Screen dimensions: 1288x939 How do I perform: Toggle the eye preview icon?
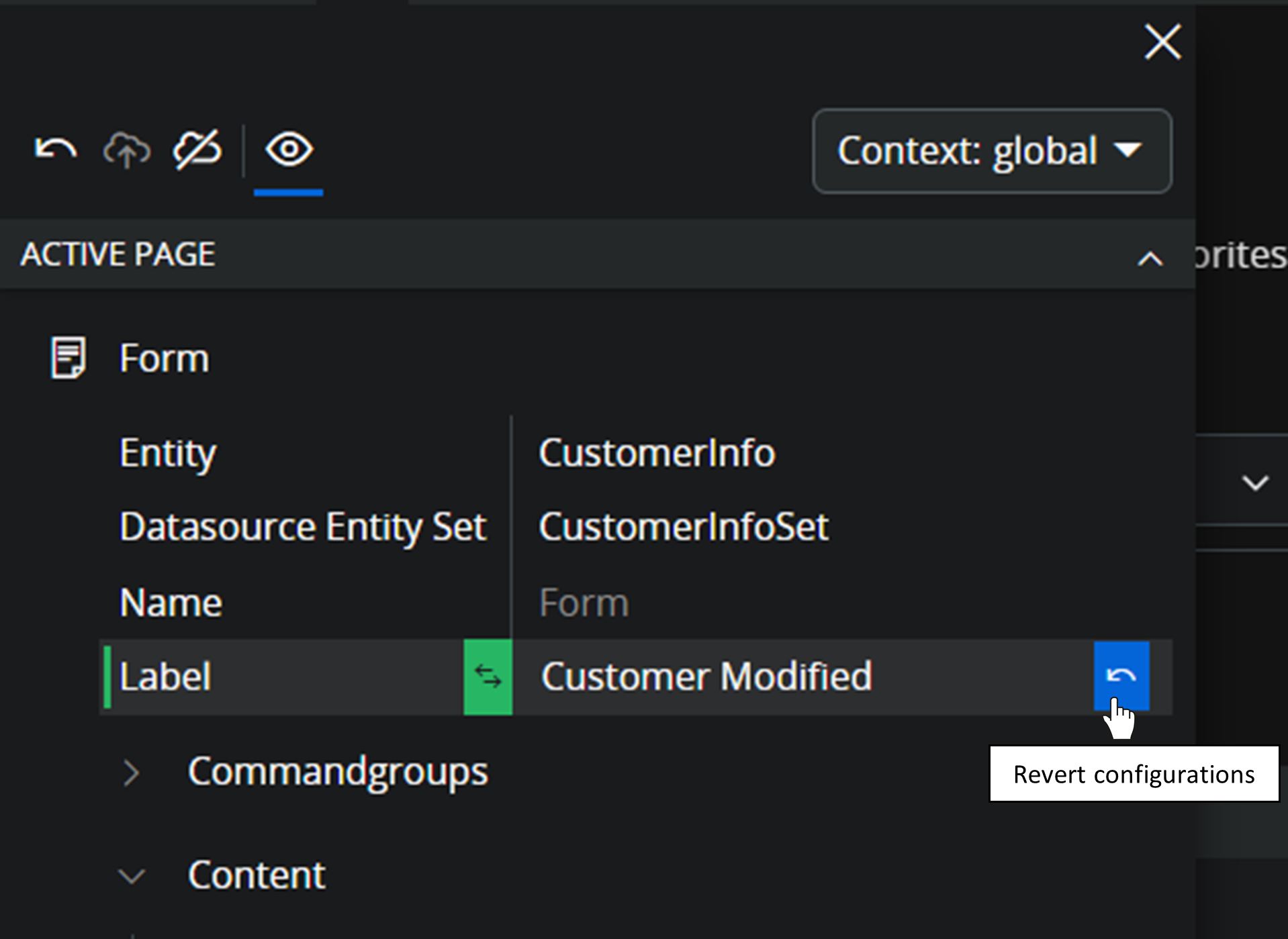289,149
